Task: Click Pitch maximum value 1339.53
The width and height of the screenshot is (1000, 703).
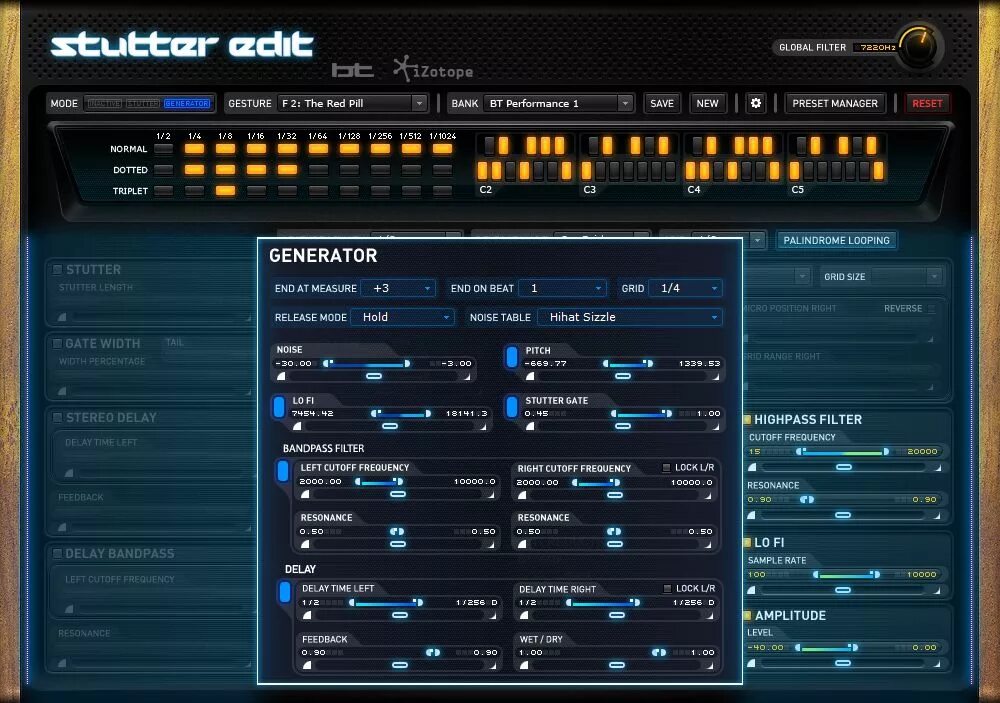Action: click(x=699, y=364)
